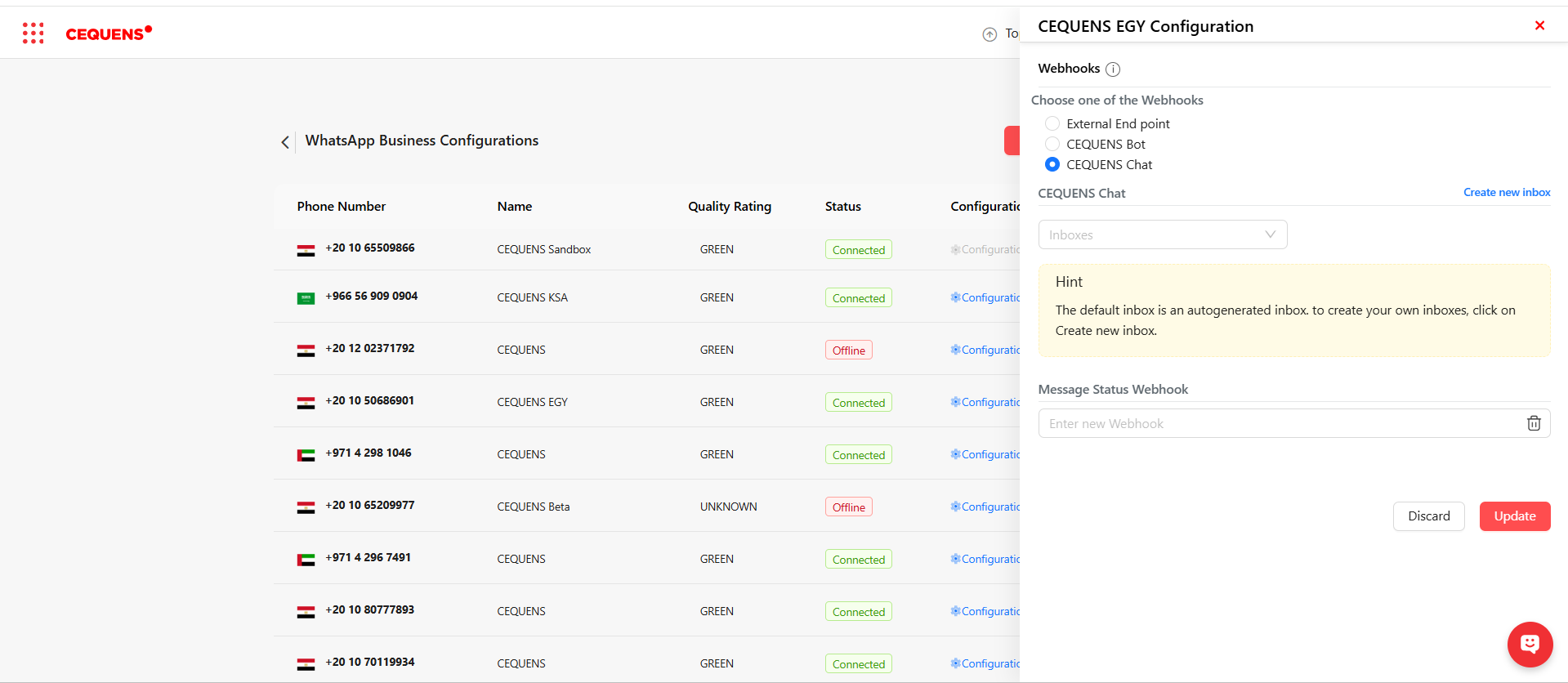Screen dimensions: 1568x683
Task: Open the Webhooks info icon
Action: click(x=1113, y=69)
